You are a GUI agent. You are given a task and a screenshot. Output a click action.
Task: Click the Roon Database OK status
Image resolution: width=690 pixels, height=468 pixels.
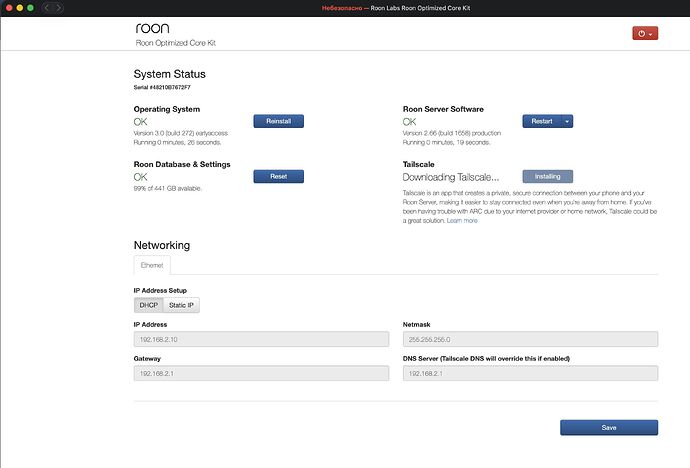140,177
